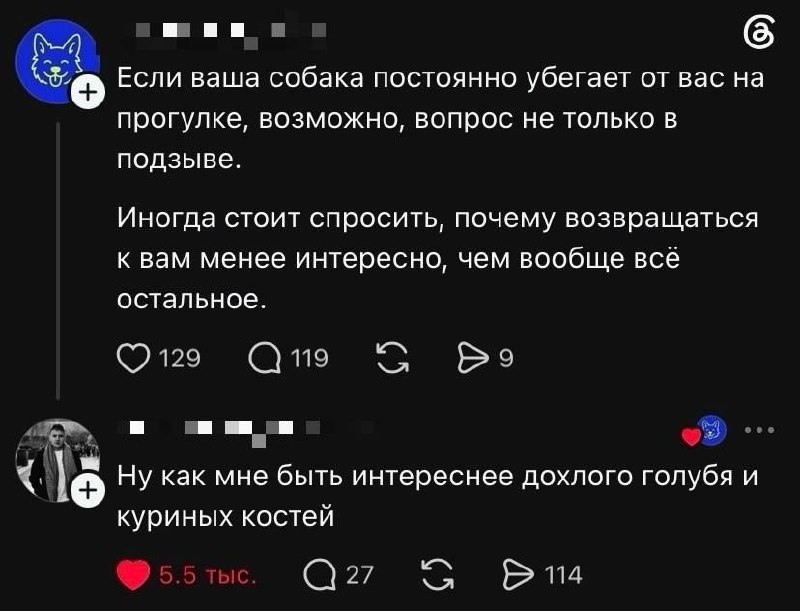Open comments on post showing 119 replies
This screenshot has height=611, width=800.
click(x=265, y=358)
